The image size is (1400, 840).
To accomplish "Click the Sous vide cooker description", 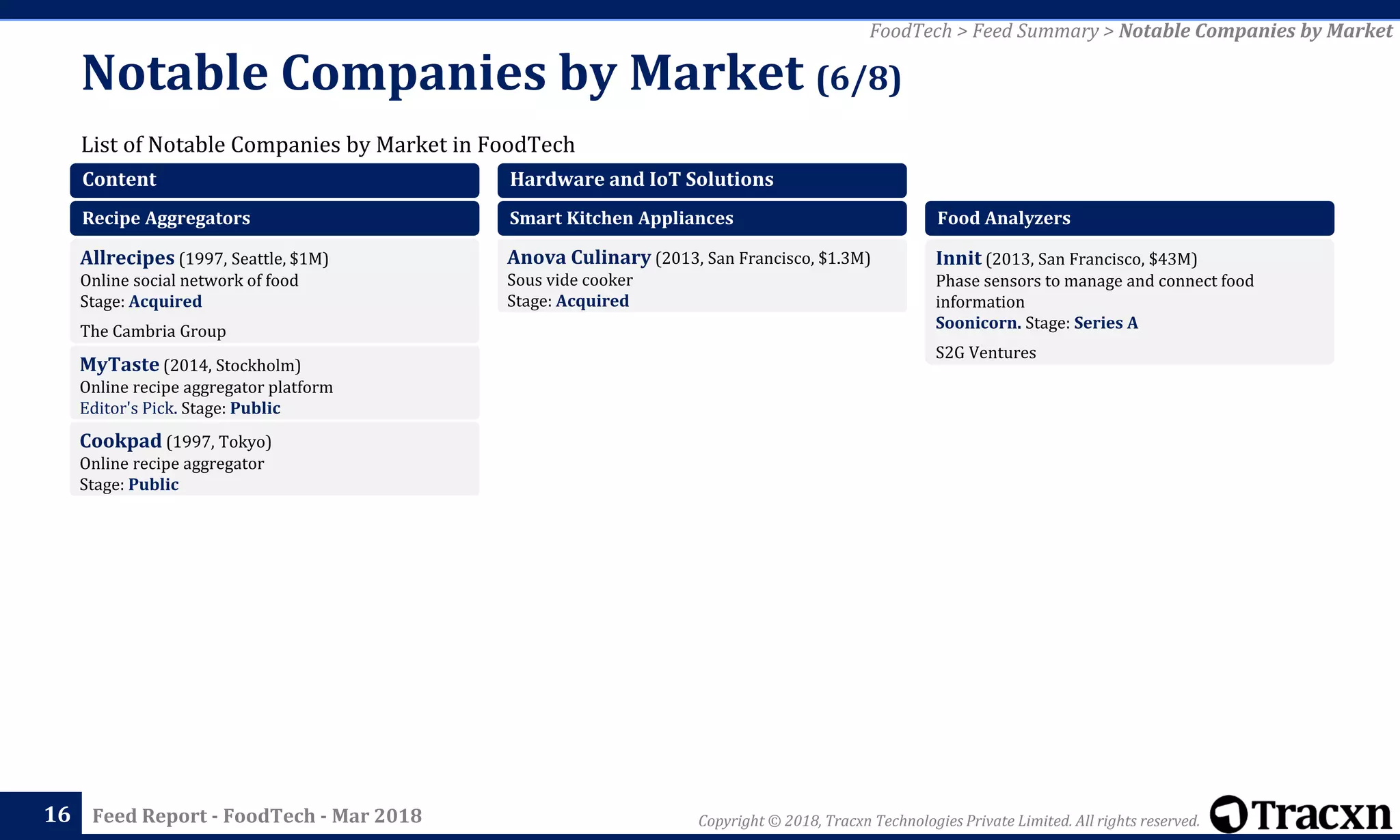I will coord(570,280).
